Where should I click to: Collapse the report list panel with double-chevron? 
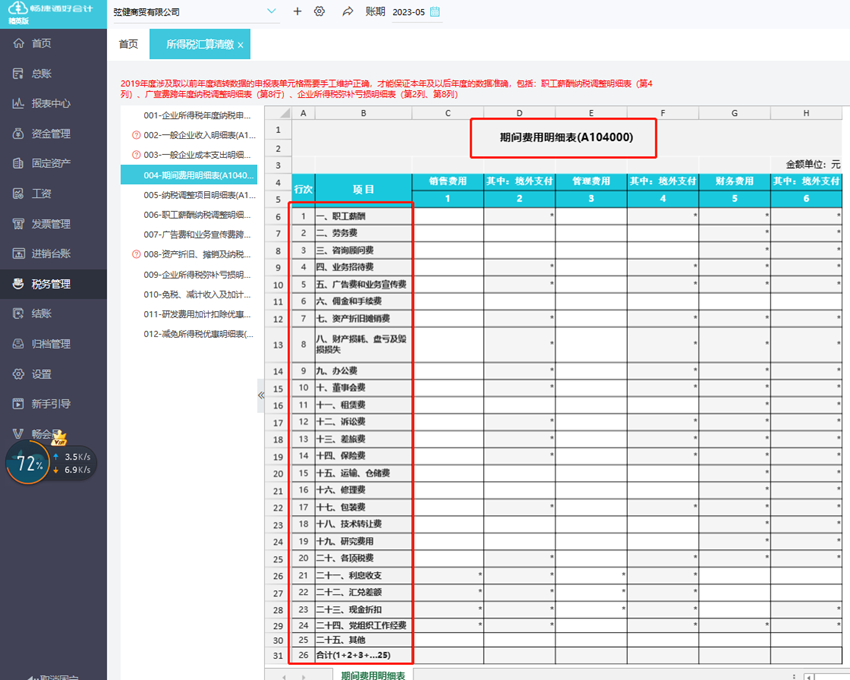tap(262, 395)
